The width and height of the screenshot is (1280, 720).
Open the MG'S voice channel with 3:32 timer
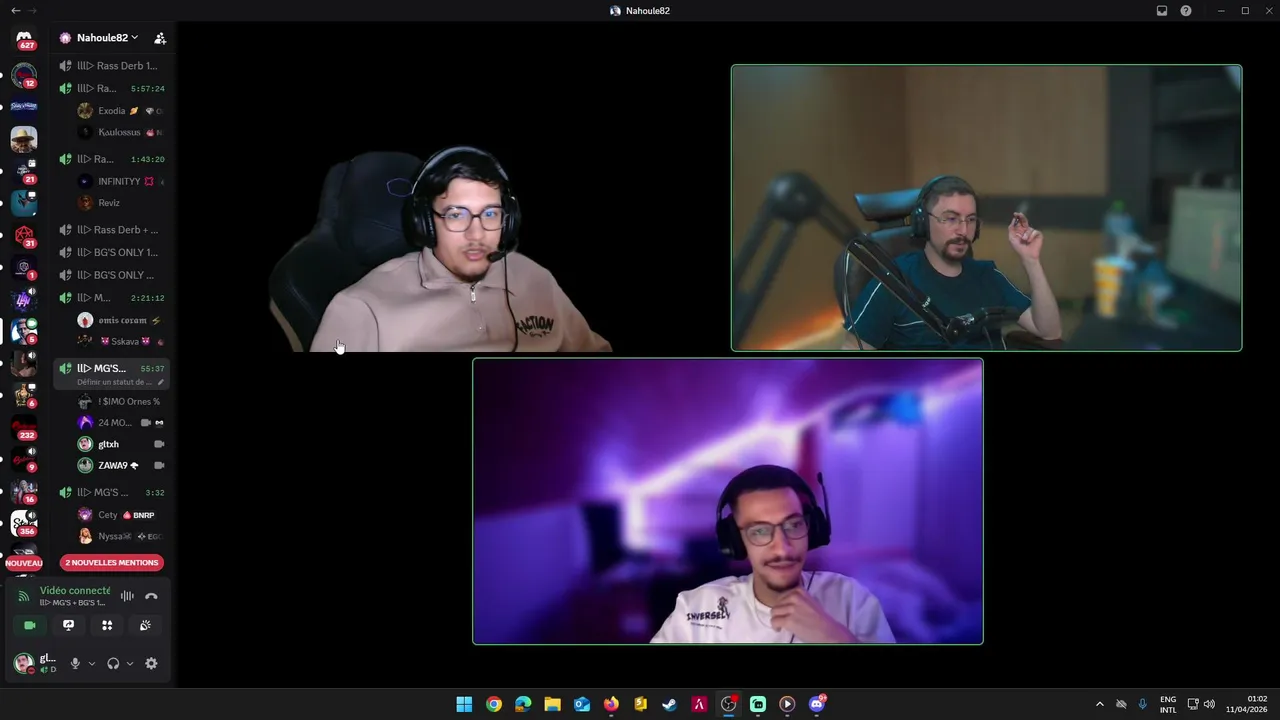(112, 492)
